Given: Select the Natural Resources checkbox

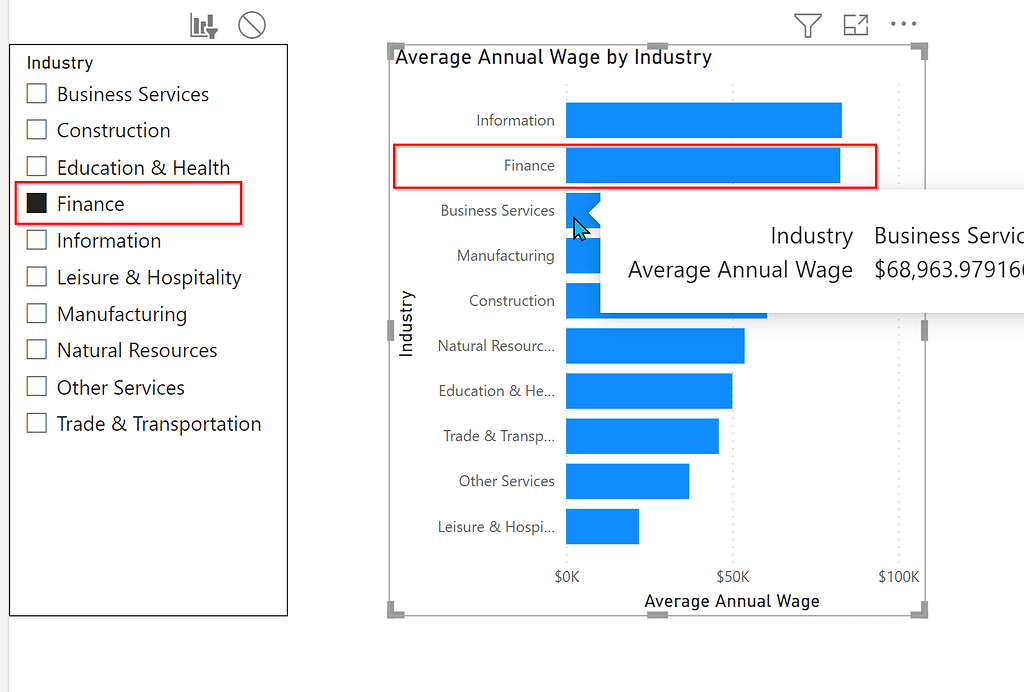Looking at the screenshot, I should [x=37, y=350].
